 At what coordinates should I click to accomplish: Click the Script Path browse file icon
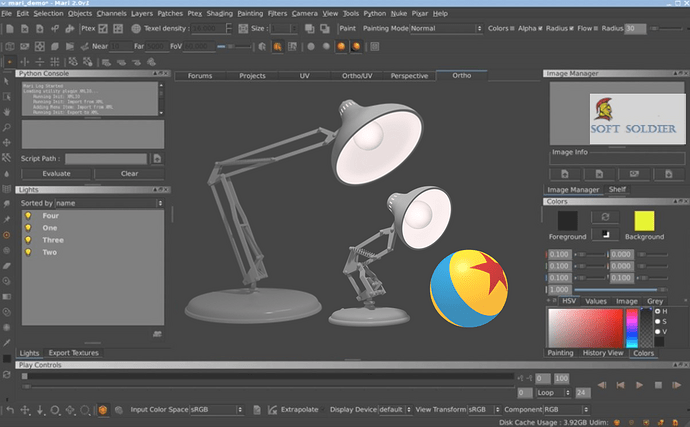point(157,158)
